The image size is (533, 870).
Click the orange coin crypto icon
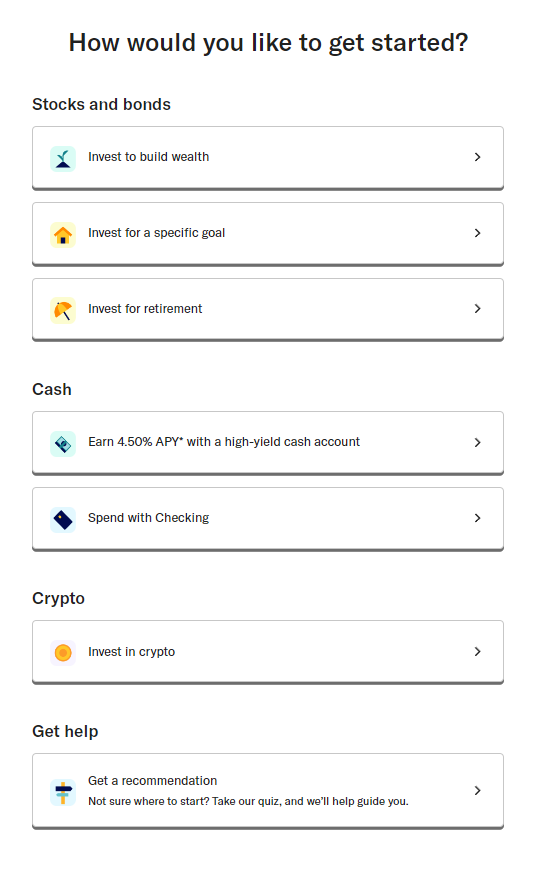63,652
